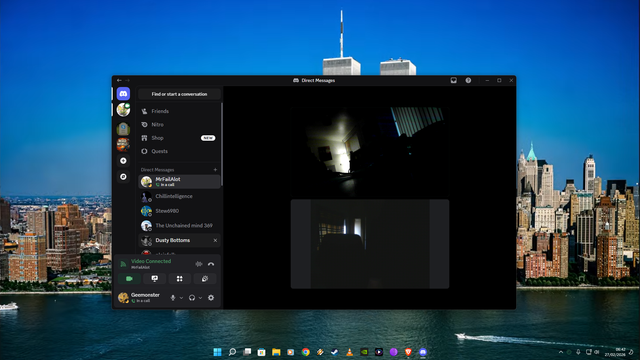Click Find or start a conversation field
Screen dimensions: 640x360
(179, 94)
